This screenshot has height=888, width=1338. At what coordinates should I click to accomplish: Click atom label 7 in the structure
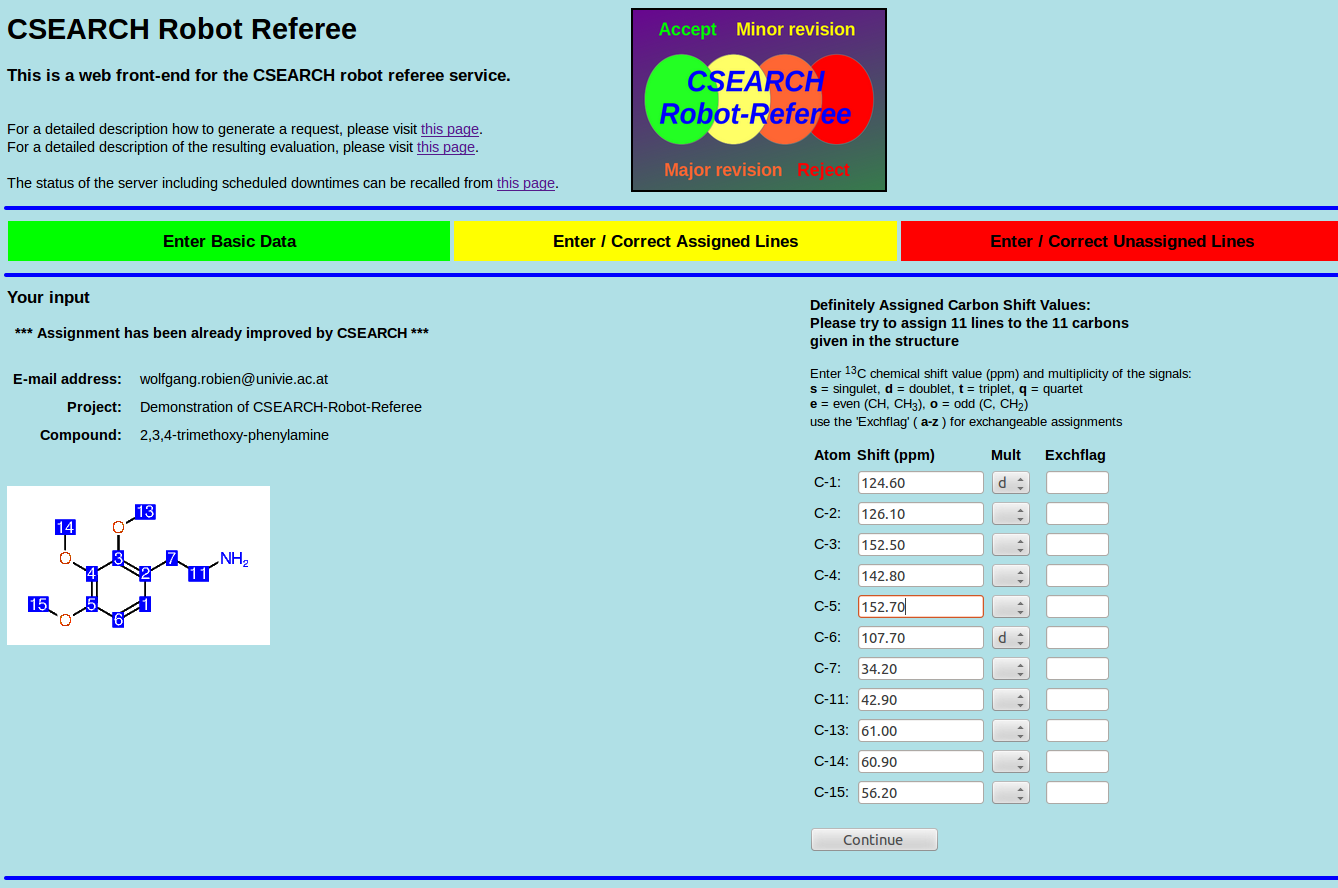[172, 557]
